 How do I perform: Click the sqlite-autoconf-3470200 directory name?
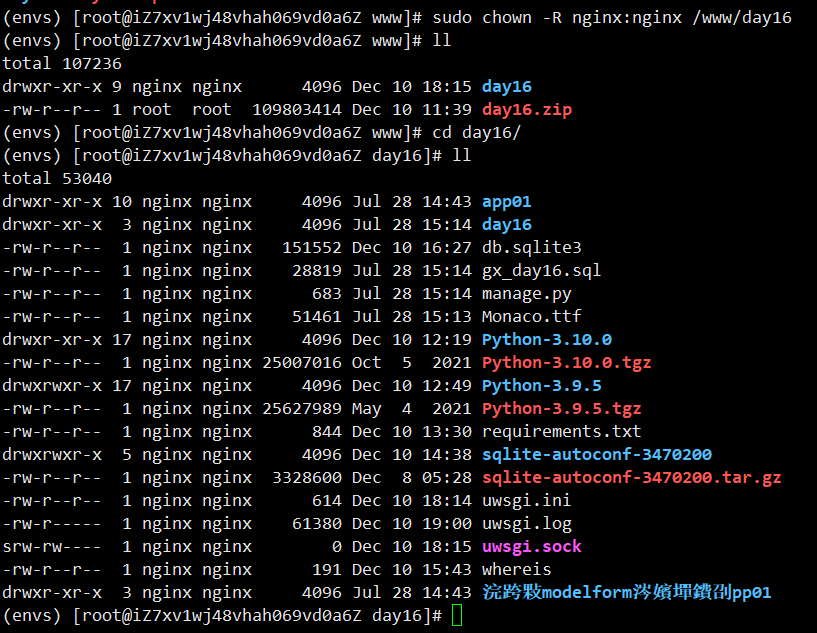tap(597, 455)
